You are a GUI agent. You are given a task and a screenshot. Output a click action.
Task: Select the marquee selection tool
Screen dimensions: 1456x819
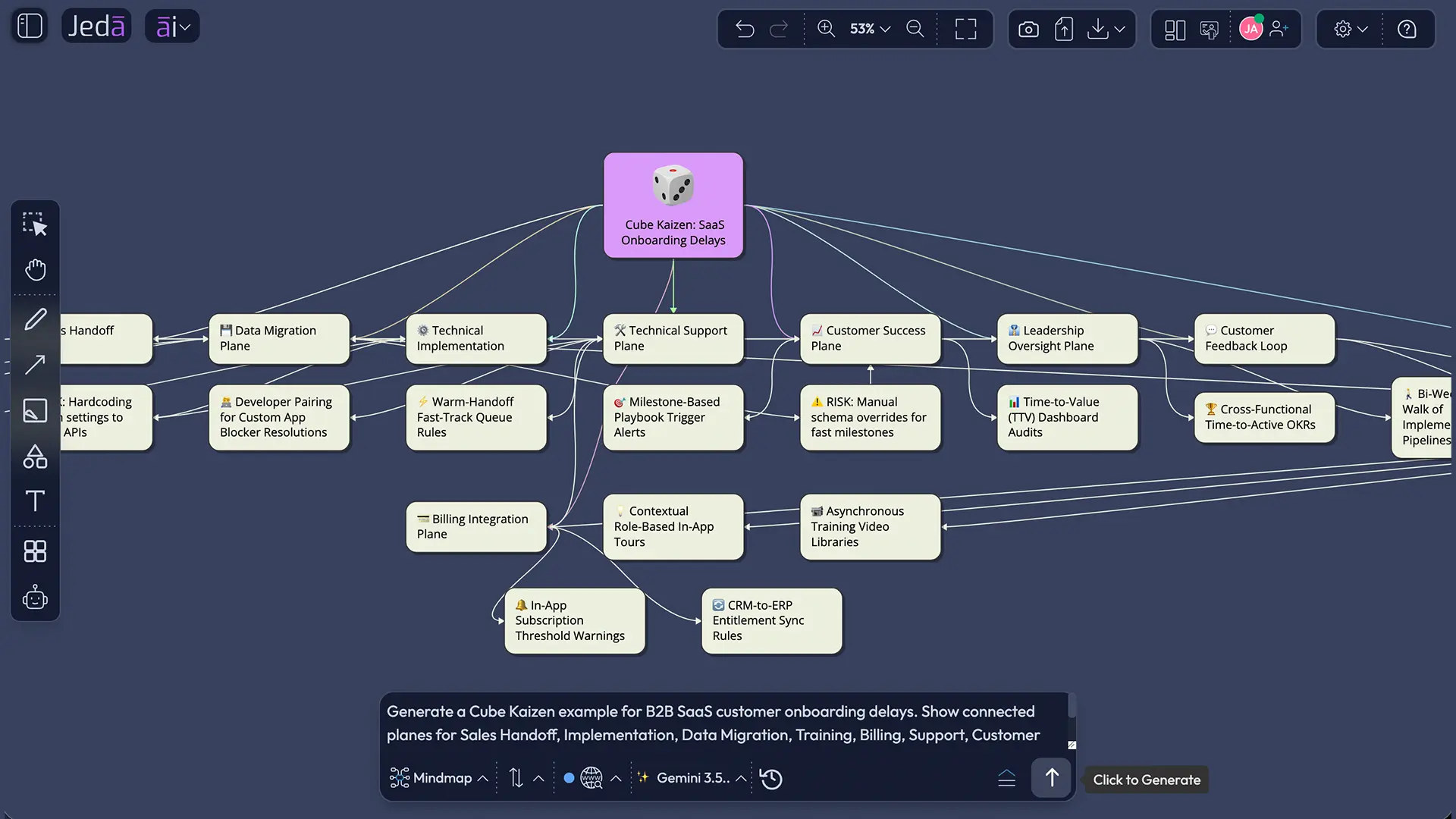coord(35,224)
